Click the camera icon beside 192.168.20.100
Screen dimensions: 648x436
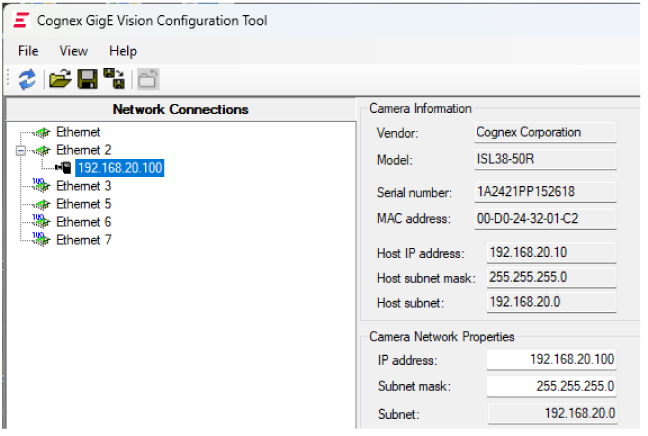pos(63,168)
